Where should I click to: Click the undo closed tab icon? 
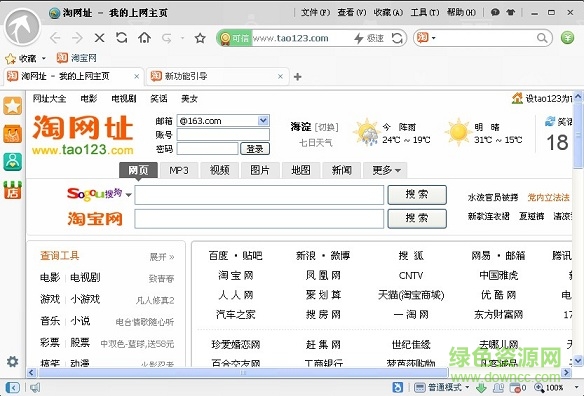click(x=167, y=38)
